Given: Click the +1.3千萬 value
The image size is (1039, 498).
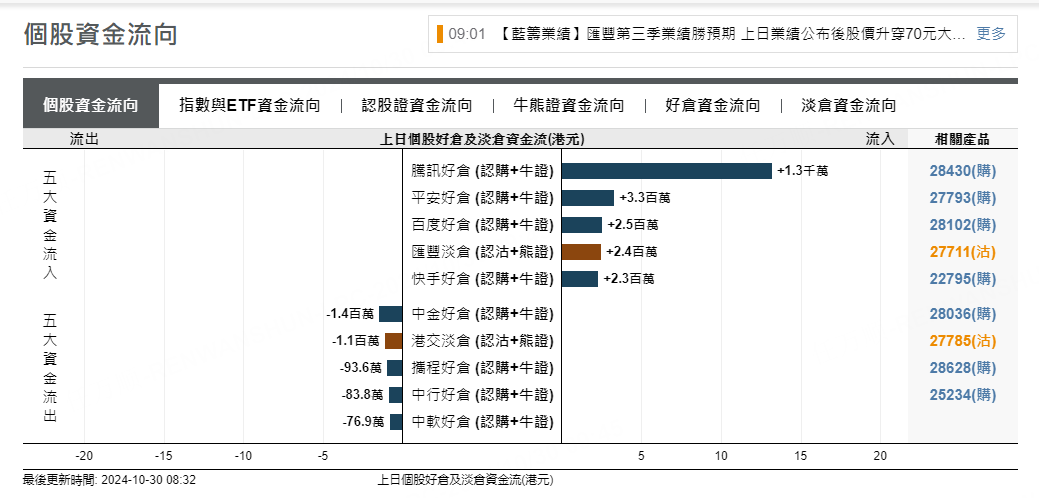Looking at the screenshot, I should (802, 171).
